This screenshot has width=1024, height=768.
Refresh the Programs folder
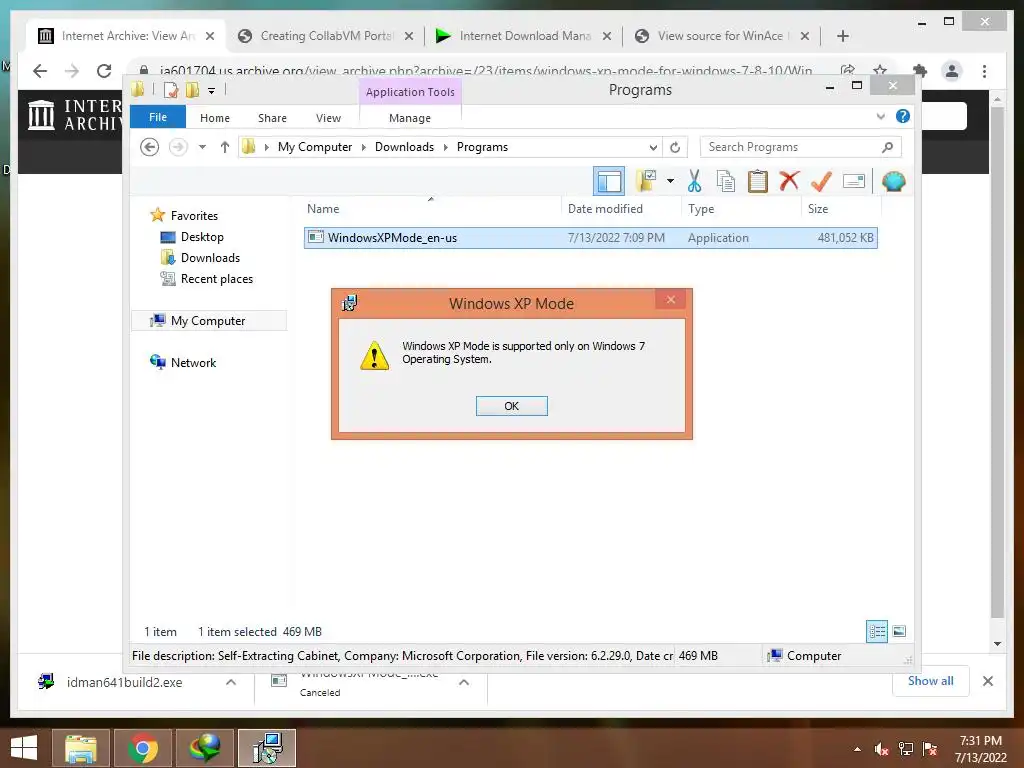coord(675,147)
